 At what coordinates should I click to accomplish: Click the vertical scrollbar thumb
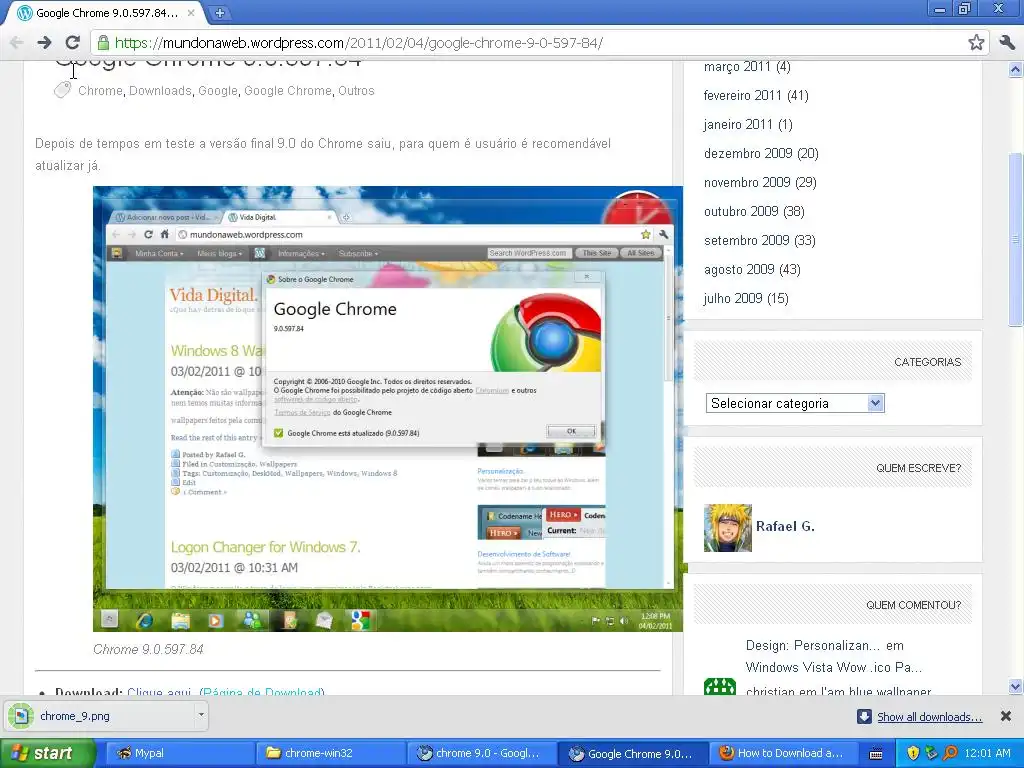point(1015,238)
